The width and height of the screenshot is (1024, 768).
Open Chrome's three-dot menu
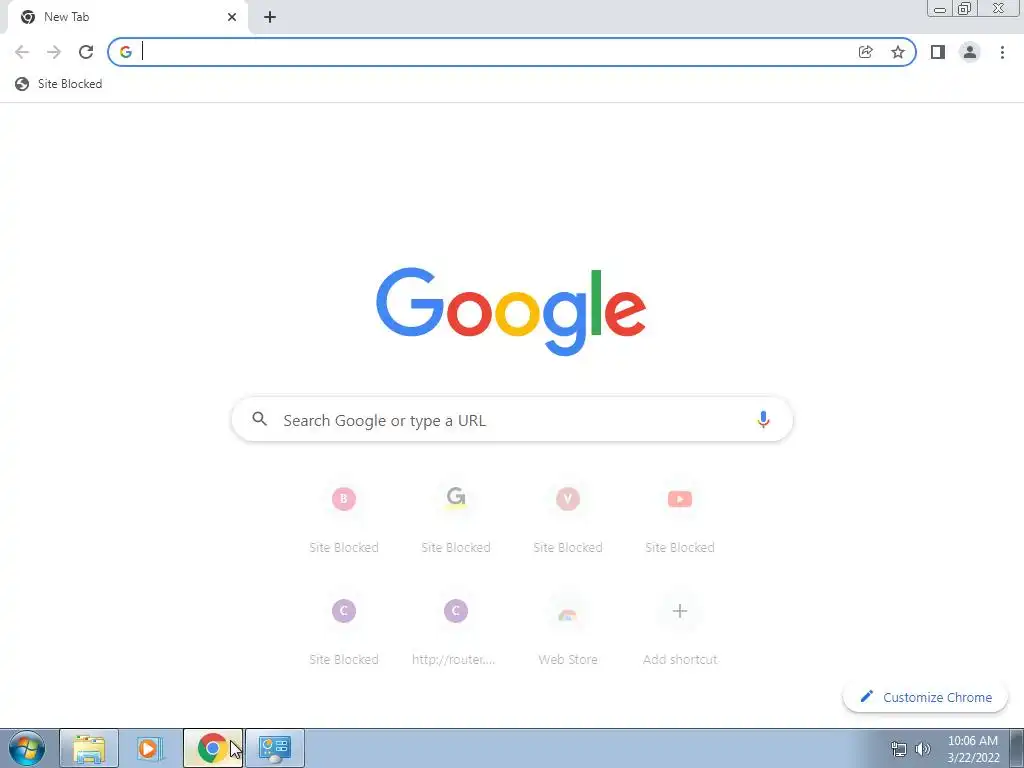1002,52
